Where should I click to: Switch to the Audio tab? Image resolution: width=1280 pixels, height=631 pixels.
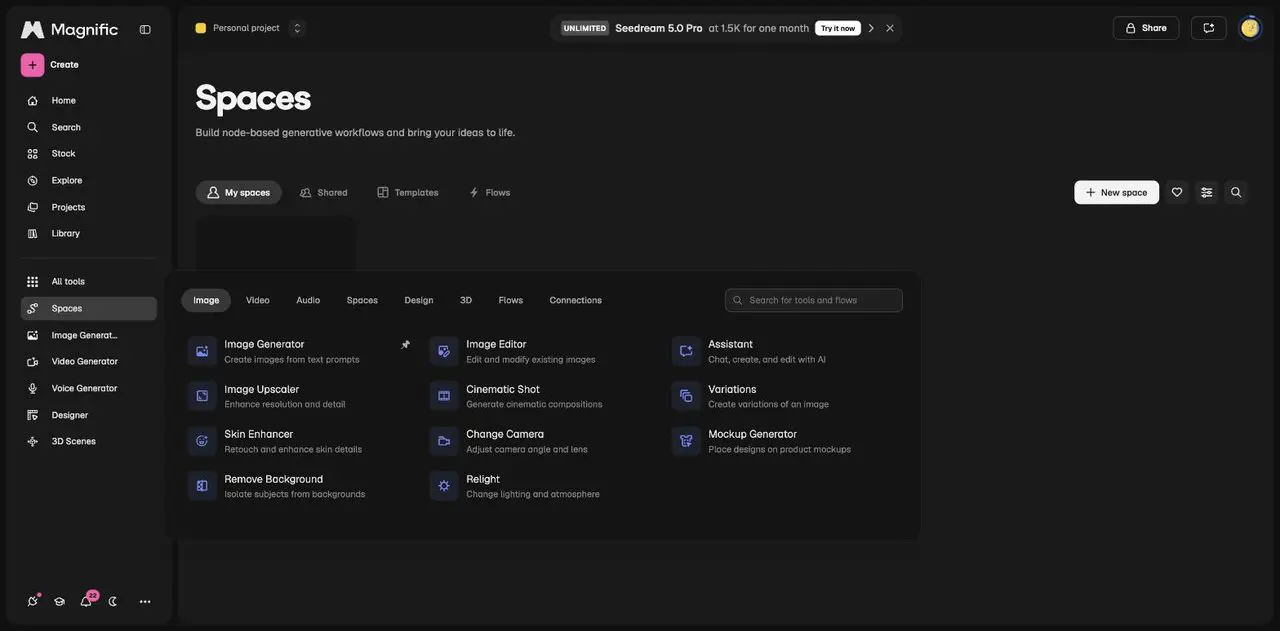tap(308, 300)
